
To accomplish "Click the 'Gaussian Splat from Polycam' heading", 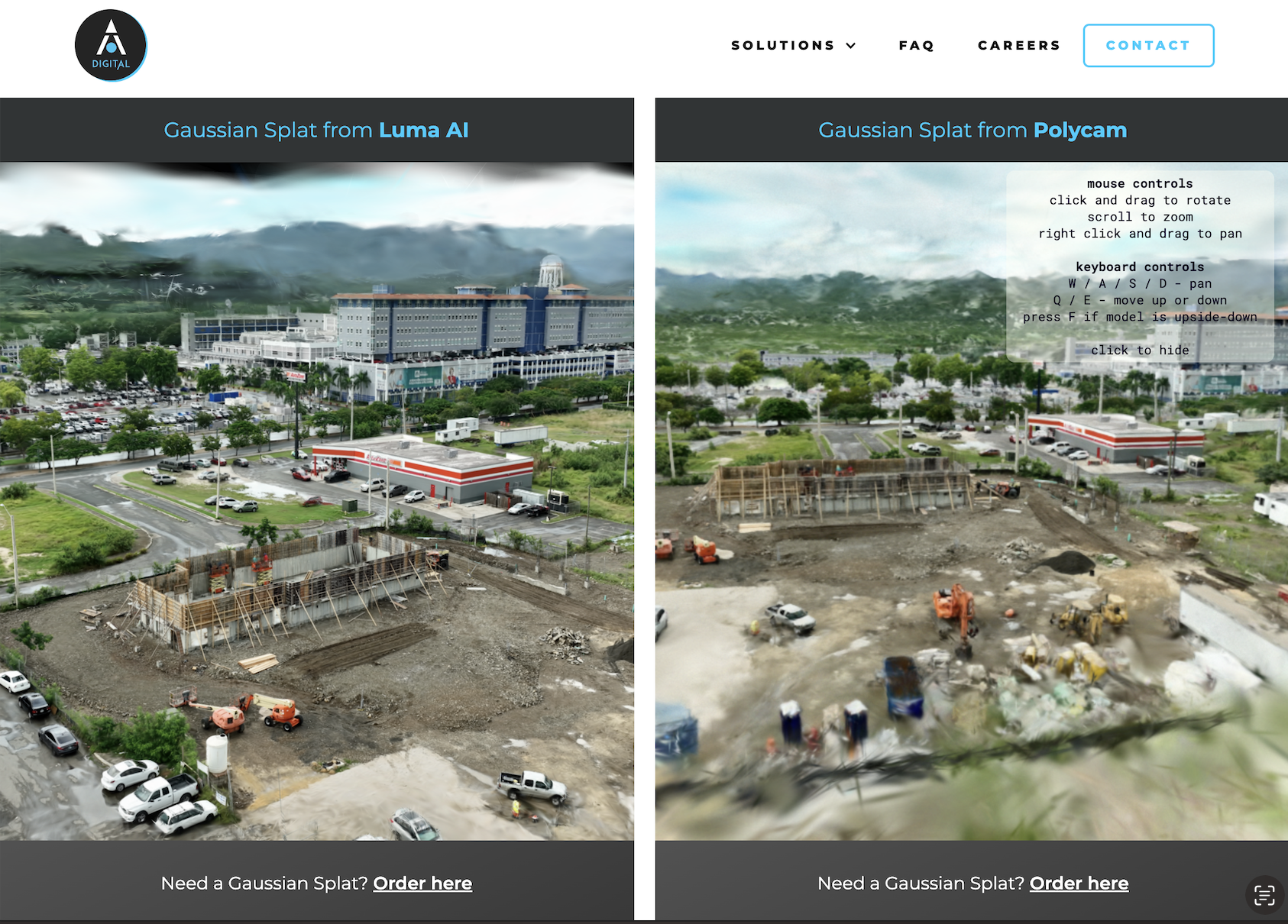I will (x=972, y=130).
